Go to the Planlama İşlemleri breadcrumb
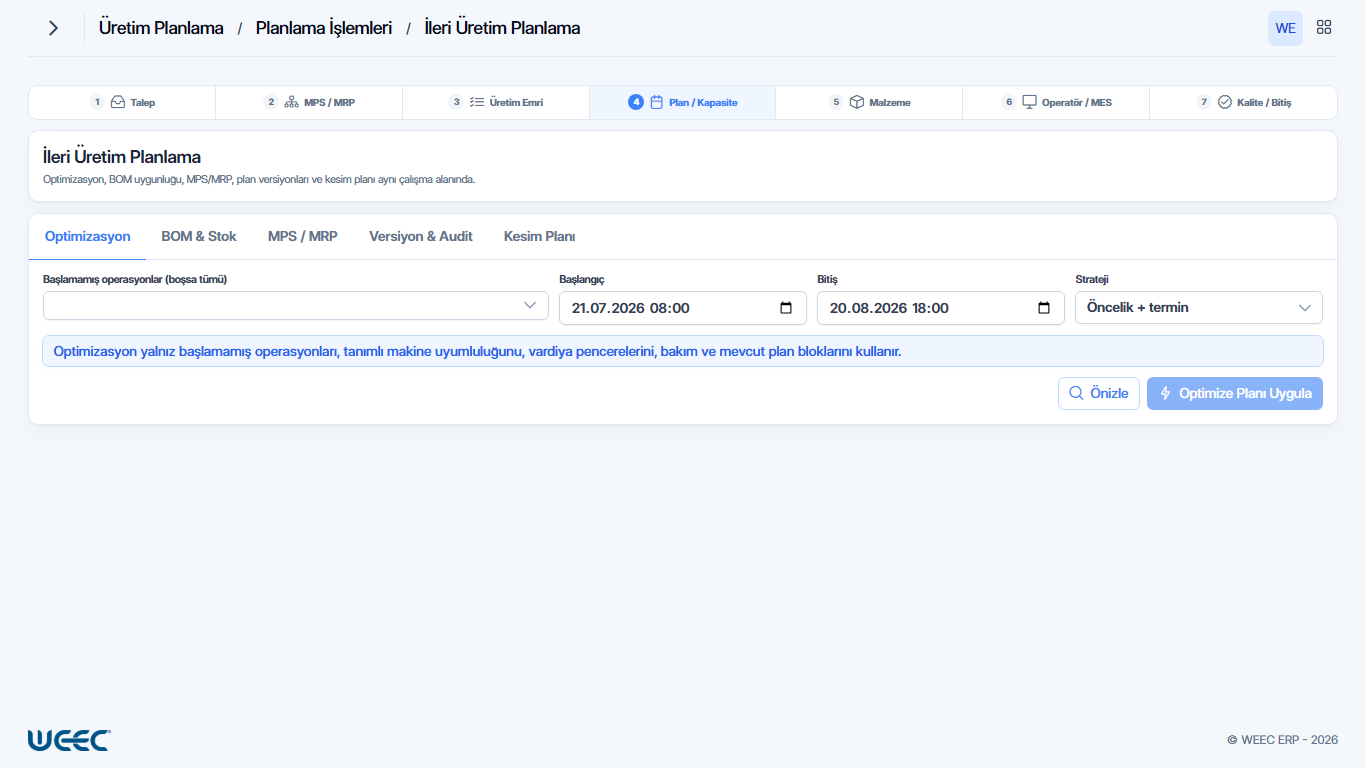Screen dimensions: 1366x768 (324, 28)
